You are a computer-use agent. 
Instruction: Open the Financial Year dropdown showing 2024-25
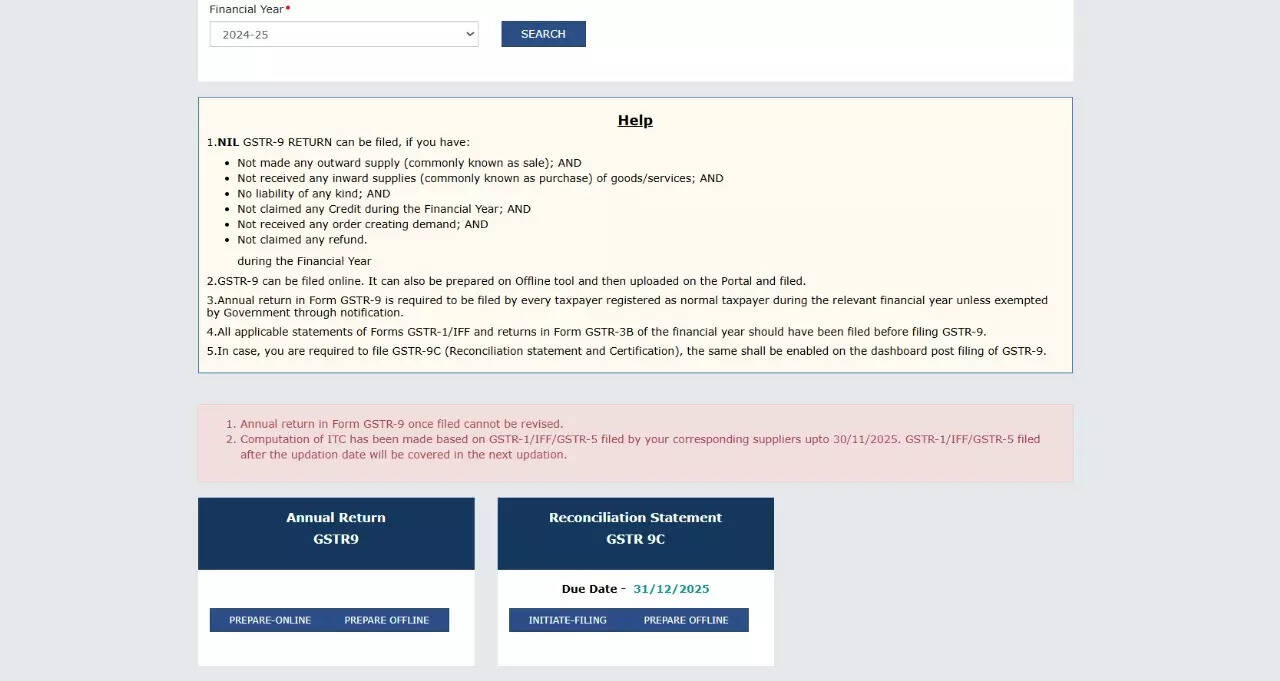tap(343, 34)
